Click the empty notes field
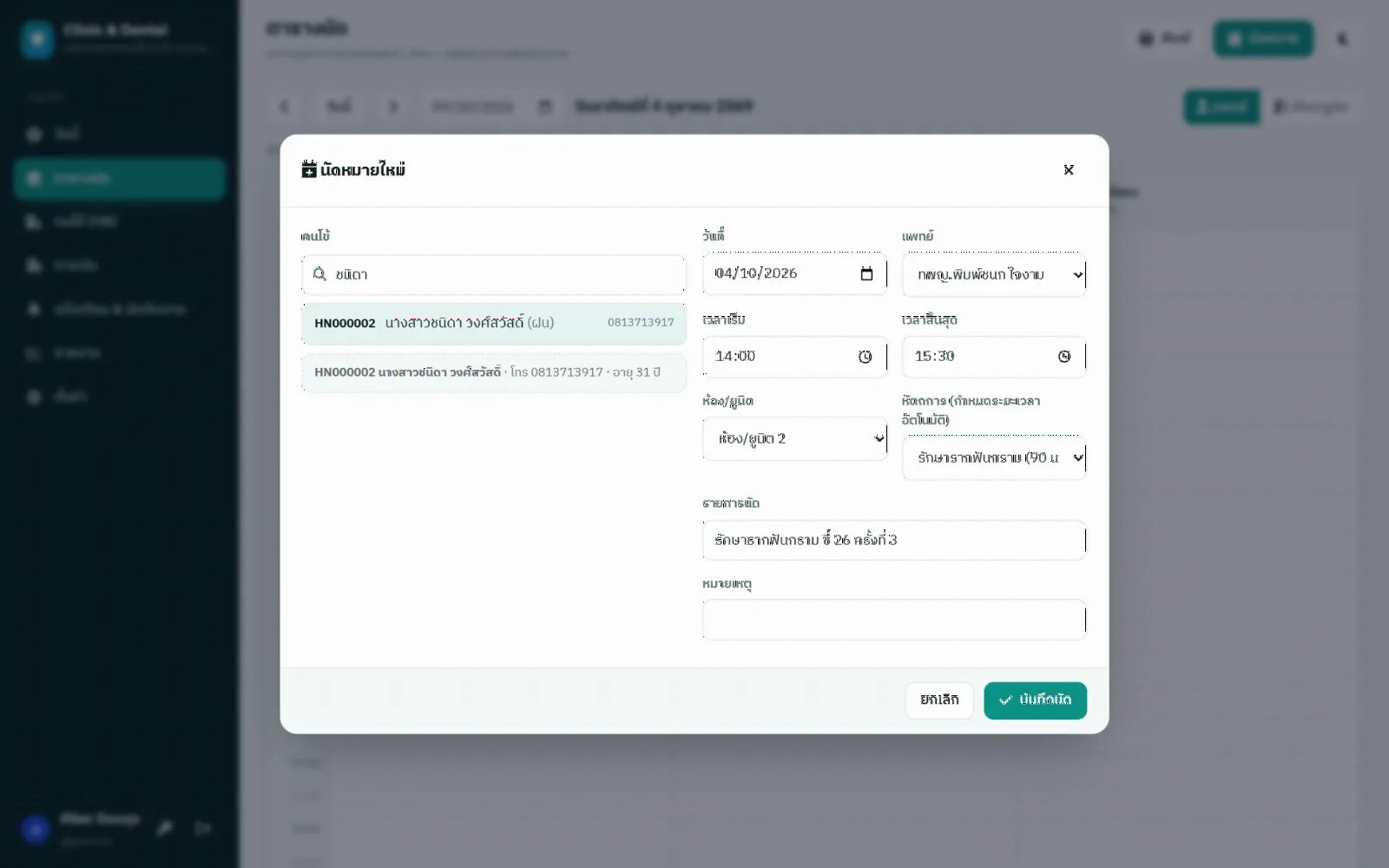The image size is (1389, 868). (894, 620)
